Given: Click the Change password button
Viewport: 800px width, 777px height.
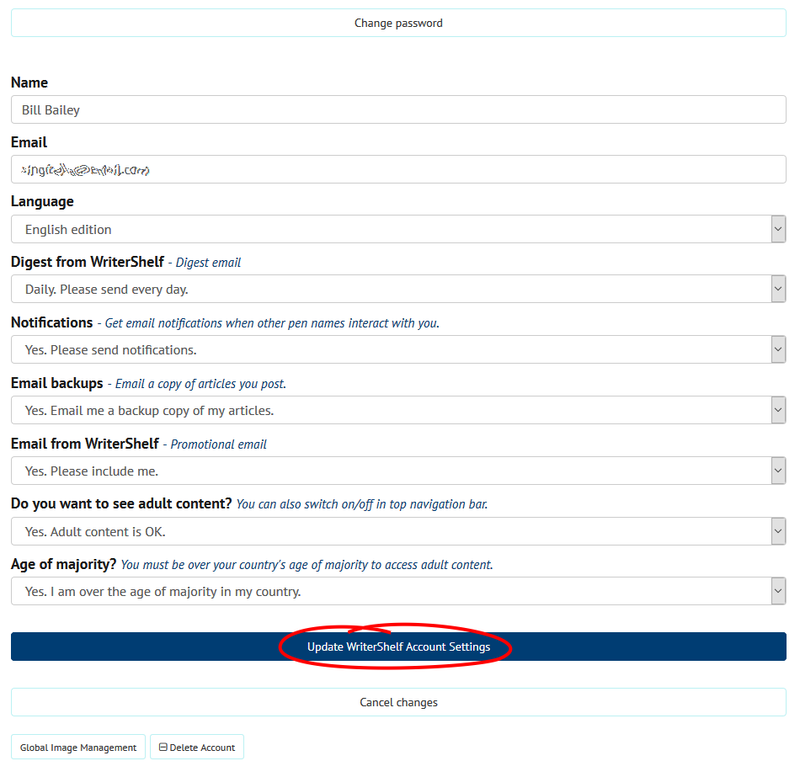Looking at the screenshot, I should 398,23.
